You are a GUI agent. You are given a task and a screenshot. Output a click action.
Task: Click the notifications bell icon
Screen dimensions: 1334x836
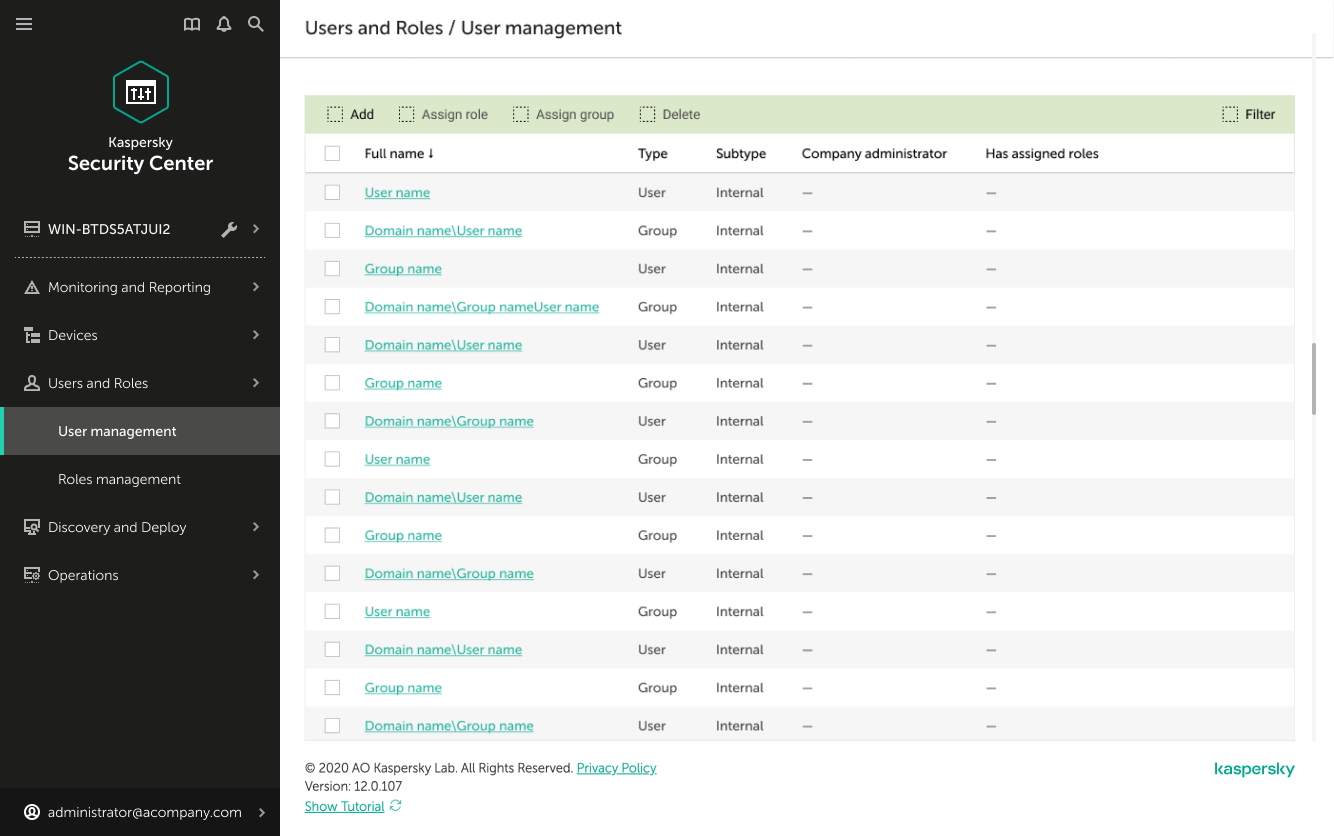pyautogui.click(x=224, y=24)
